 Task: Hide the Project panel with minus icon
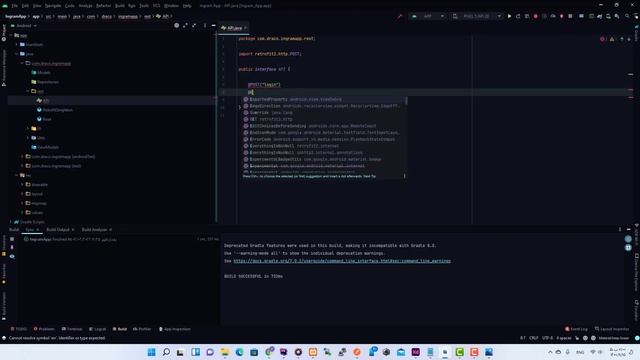click(x=213, y=25)
